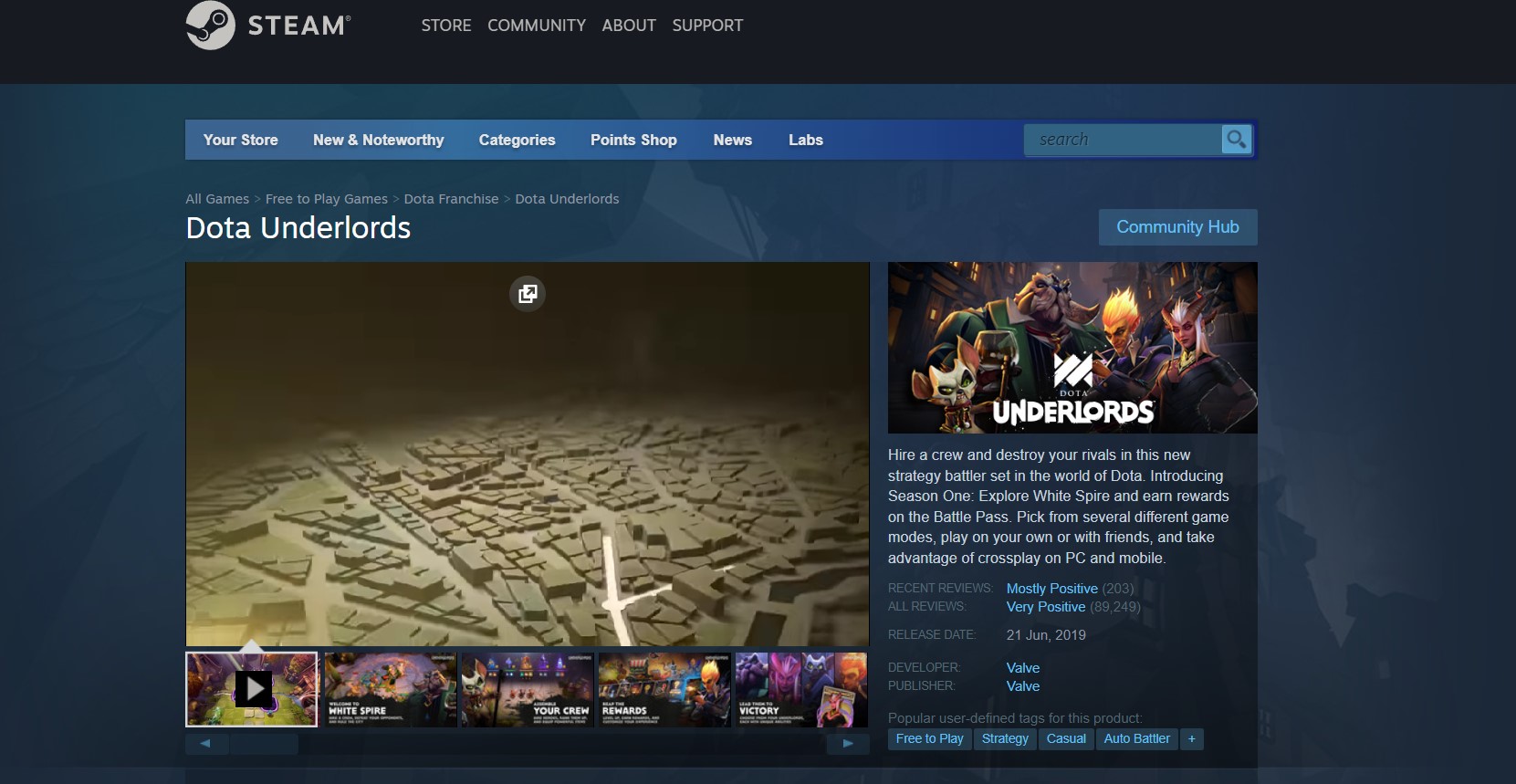Open the New & Noteworthy tab
This screenshot has width=1516, height=784.
point(378,140)
